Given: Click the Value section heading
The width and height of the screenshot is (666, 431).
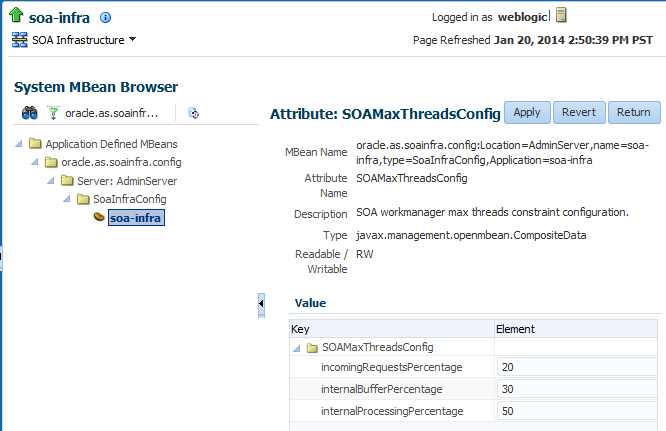Looking at the screenshot, I should click(x=310, y=303).
